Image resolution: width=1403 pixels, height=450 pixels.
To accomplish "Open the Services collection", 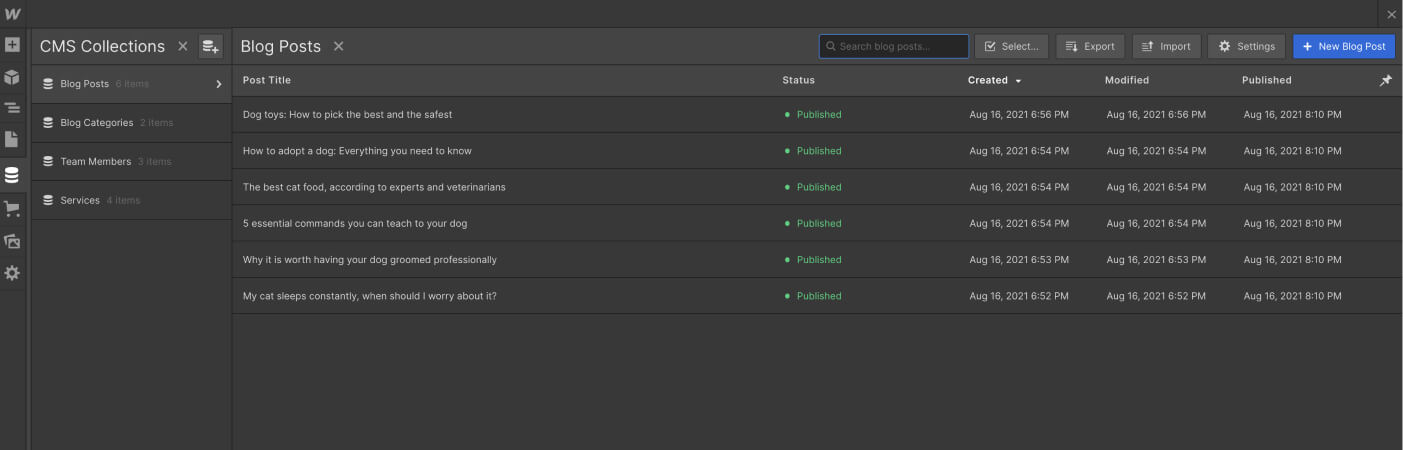I will pyautogui.click(x=132, y=200).
